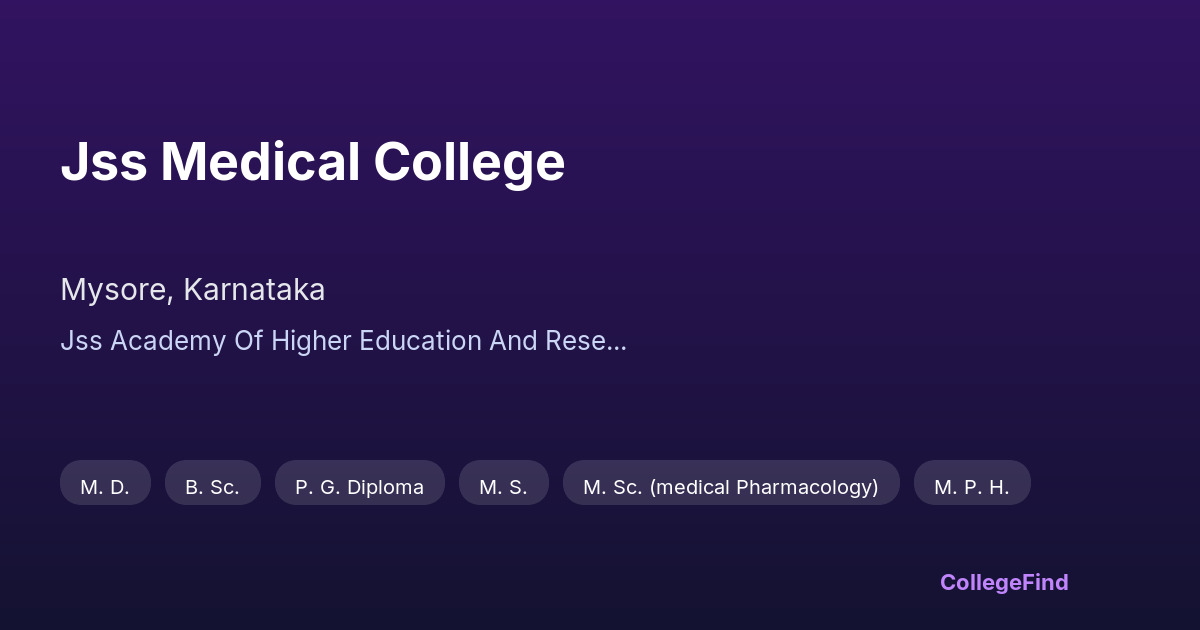
Task: Click "Find" in the CollegeFind logo
Action: click(1043, 582)
